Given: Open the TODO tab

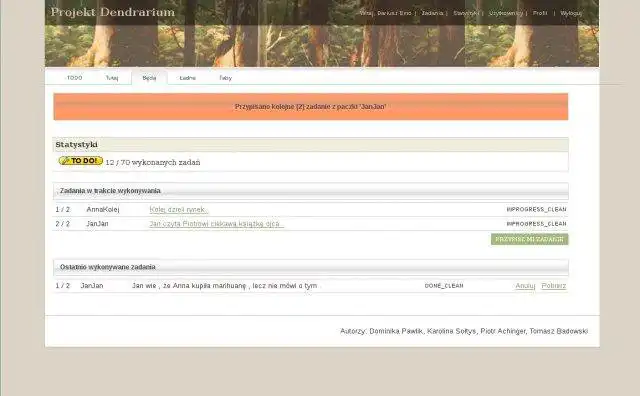Looking at the screenshot, I should click(x=74, y=78).
